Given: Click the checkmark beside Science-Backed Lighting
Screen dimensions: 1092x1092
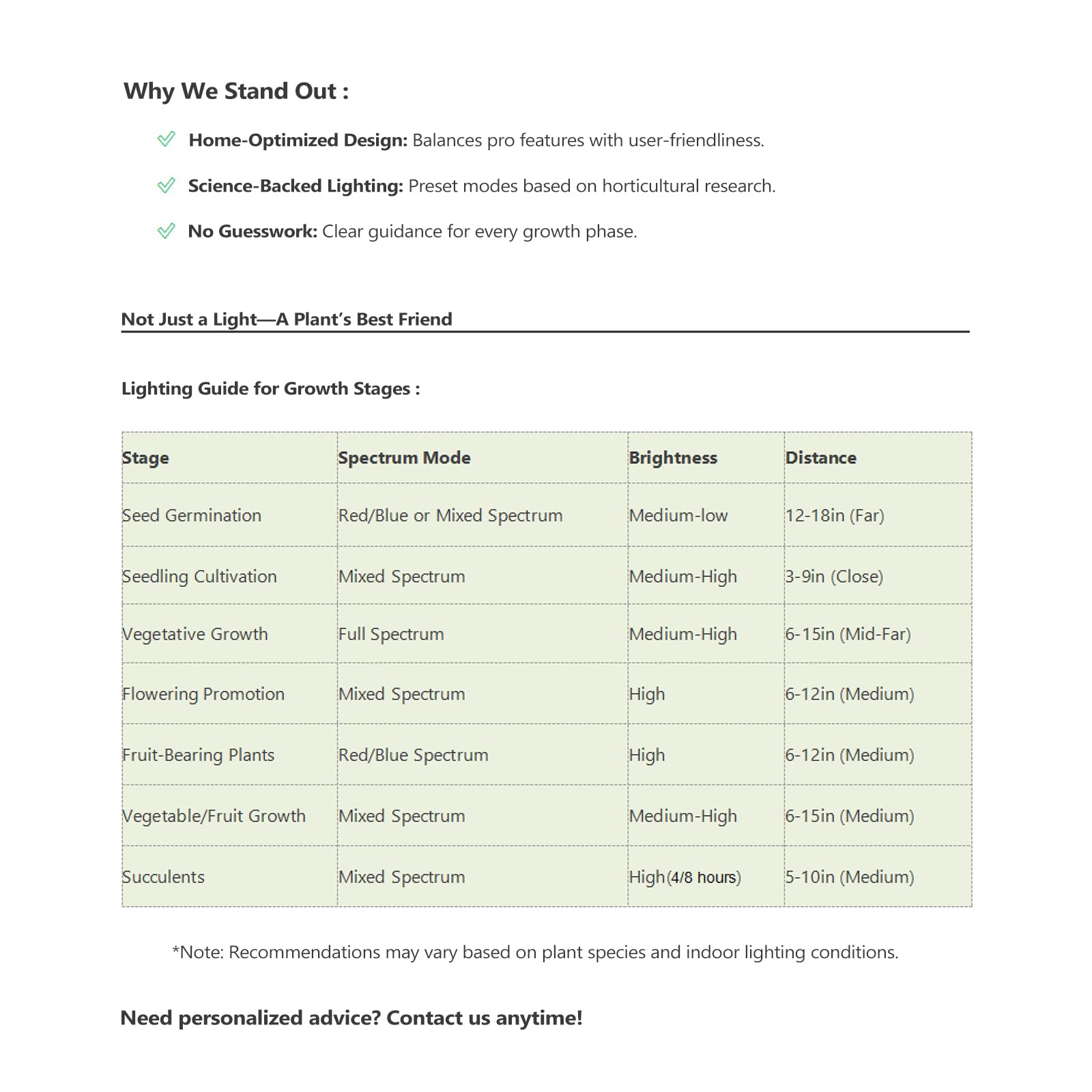Looking at the screenshot, I should pyautogui.click(x=167, y=185).
